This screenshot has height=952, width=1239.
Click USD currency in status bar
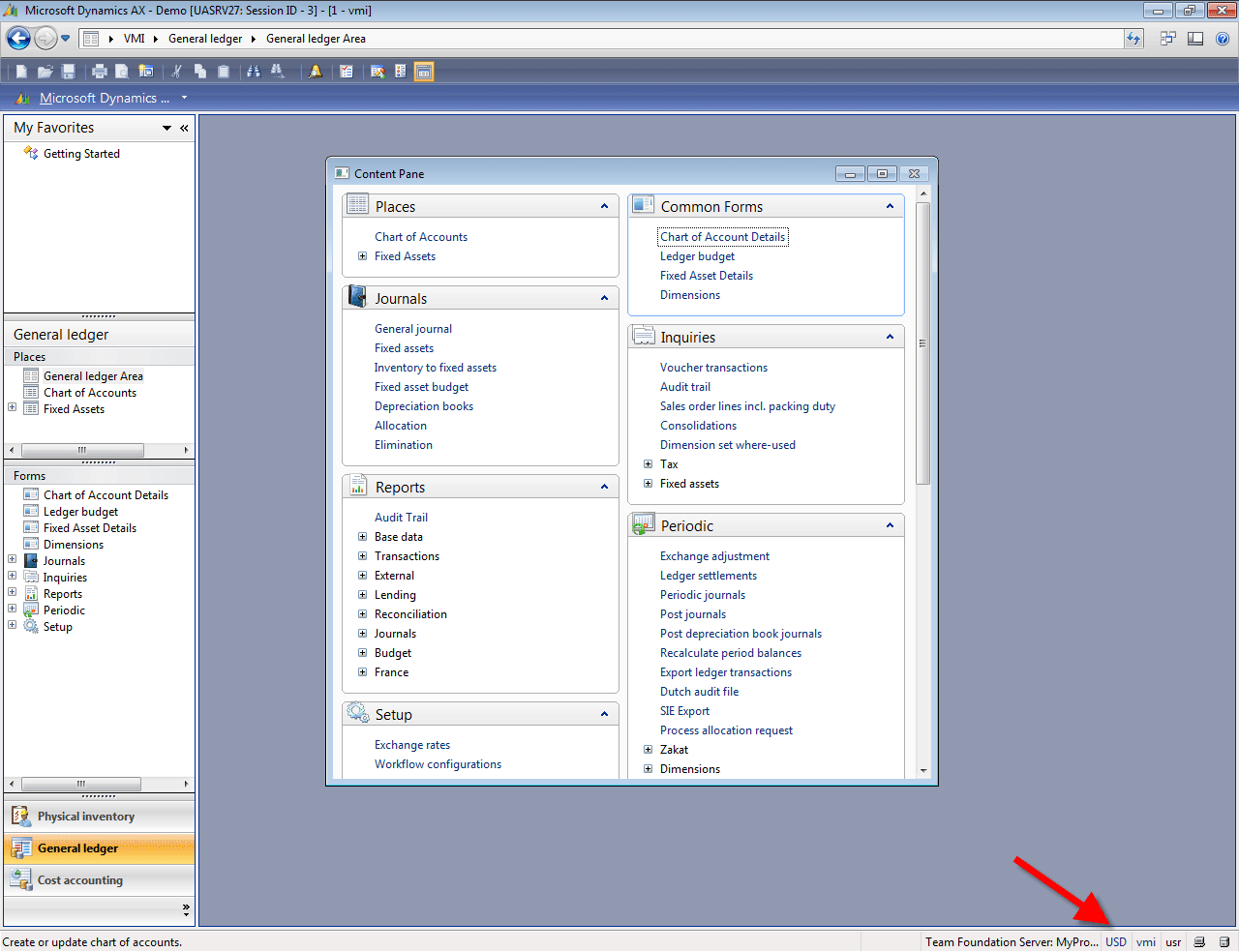coord(1116,942)
